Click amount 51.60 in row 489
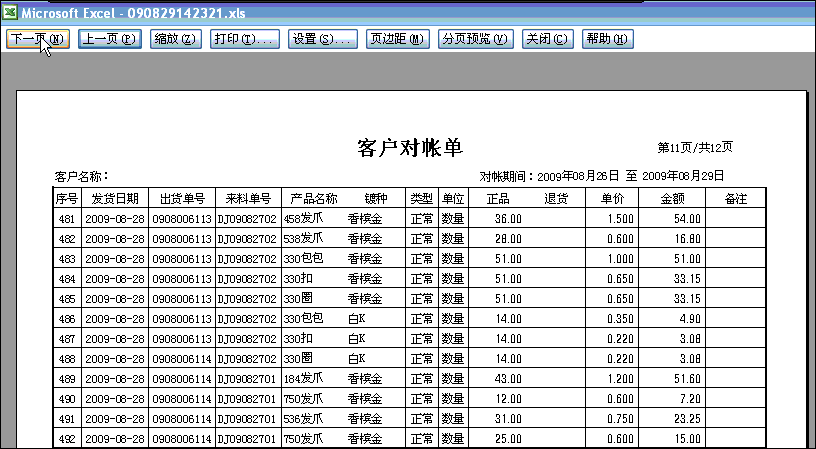The image size is (816, 449). 687,379
